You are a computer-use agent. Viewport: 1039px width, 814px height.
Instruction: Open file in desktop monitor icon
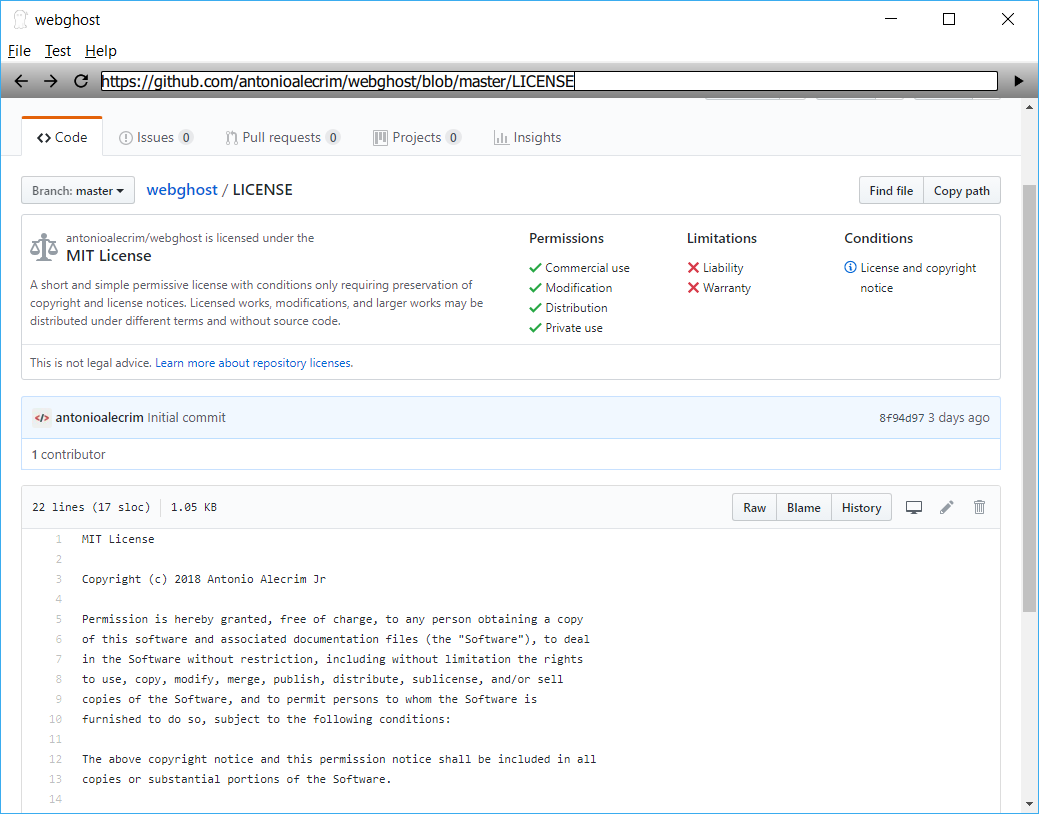pos(913,508)
